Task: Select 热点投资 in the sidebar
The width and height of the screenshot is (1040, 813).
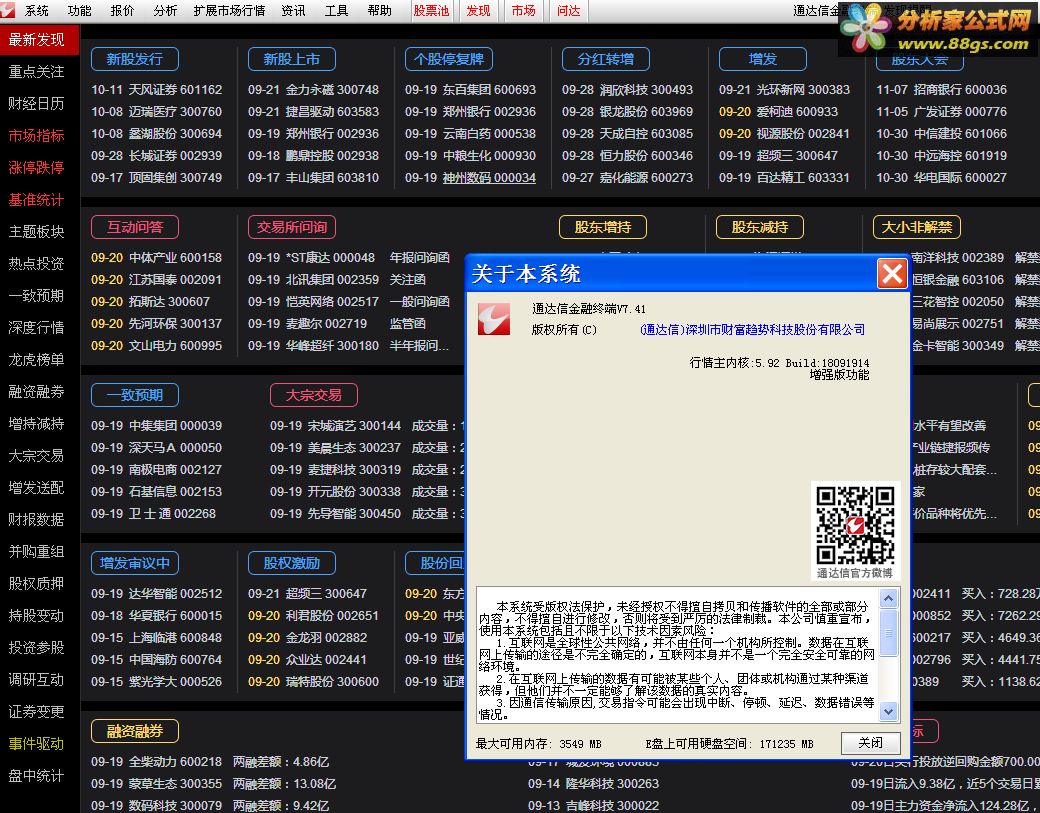Action: pos(36,263)
